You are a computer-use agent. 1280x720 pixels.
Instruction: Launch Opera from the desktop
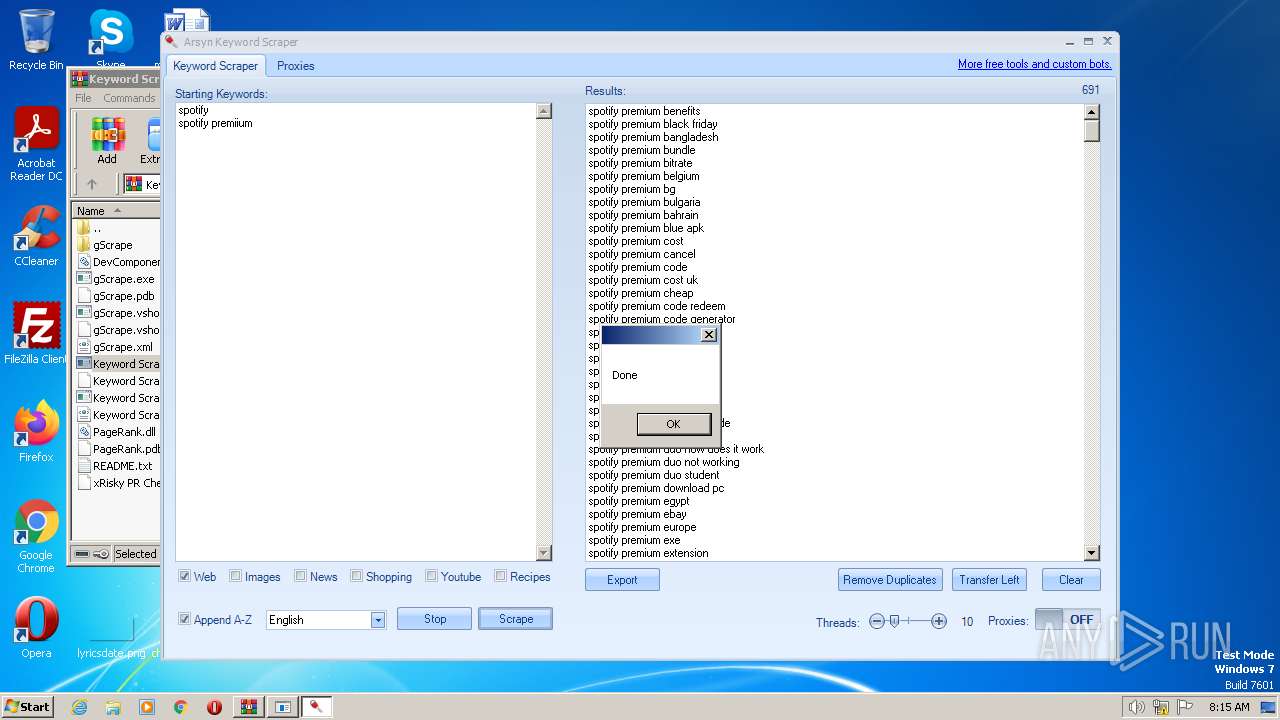pyautogui.click(x=36, y=628)
